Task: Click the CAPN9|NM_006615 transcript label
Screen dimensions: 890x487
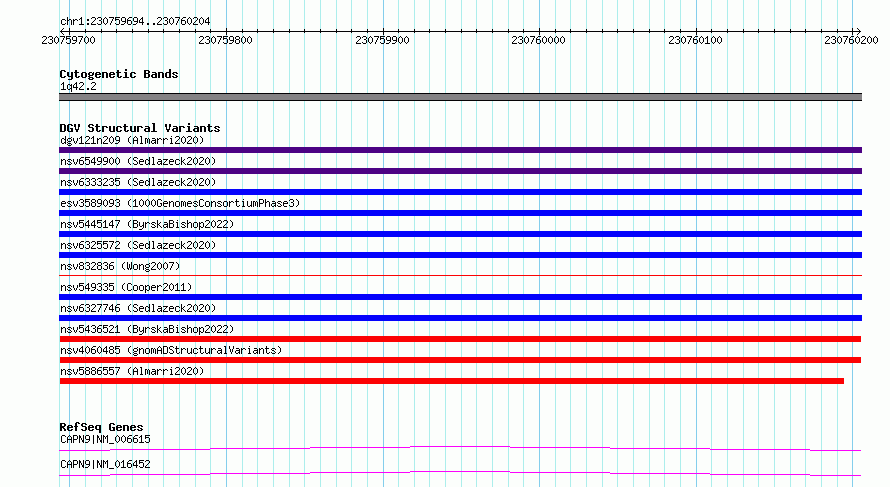Action: coord(106,439)
